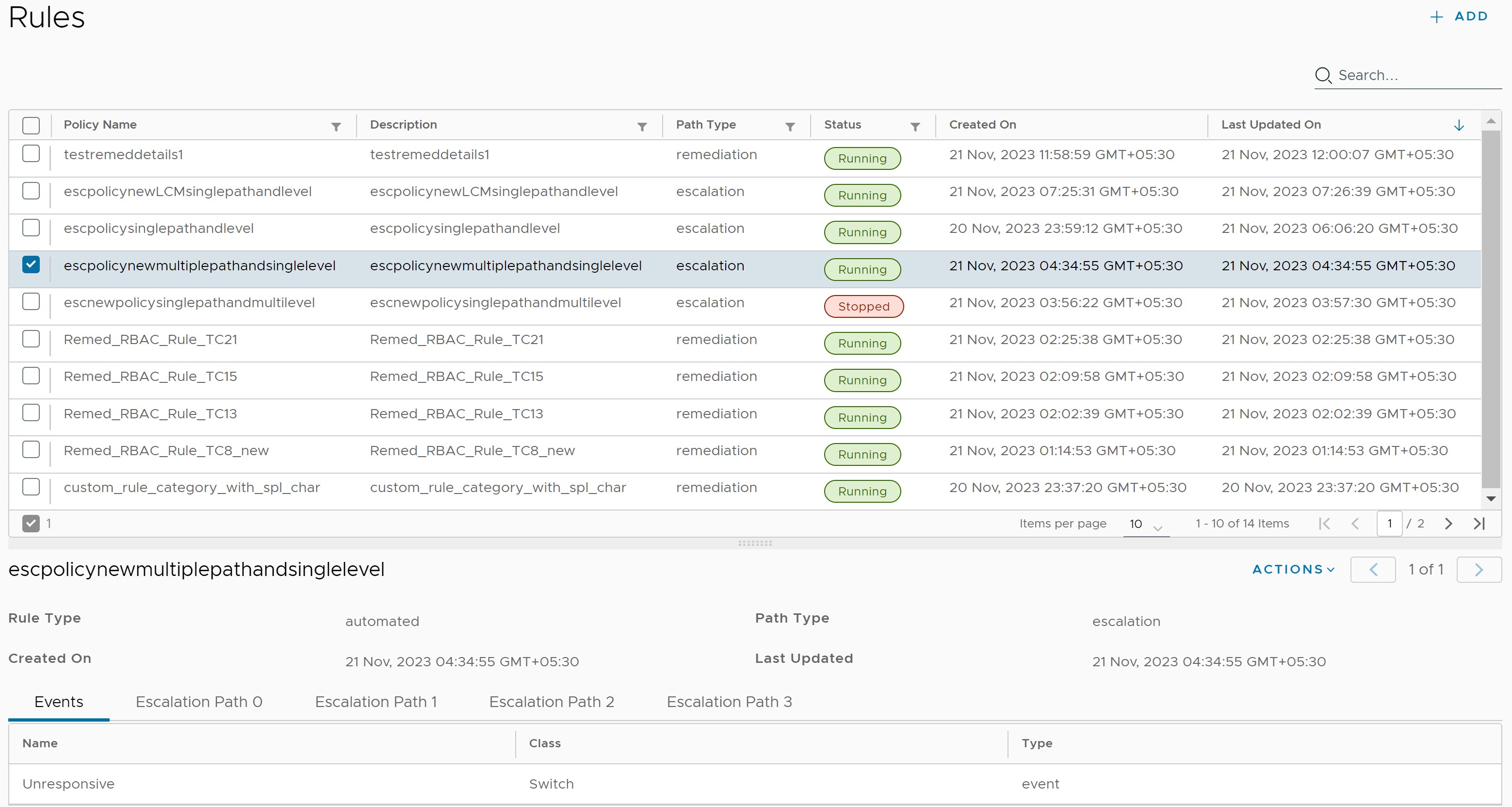
Task: Open the Policy Name column filter
Action: tap(336, 126)
